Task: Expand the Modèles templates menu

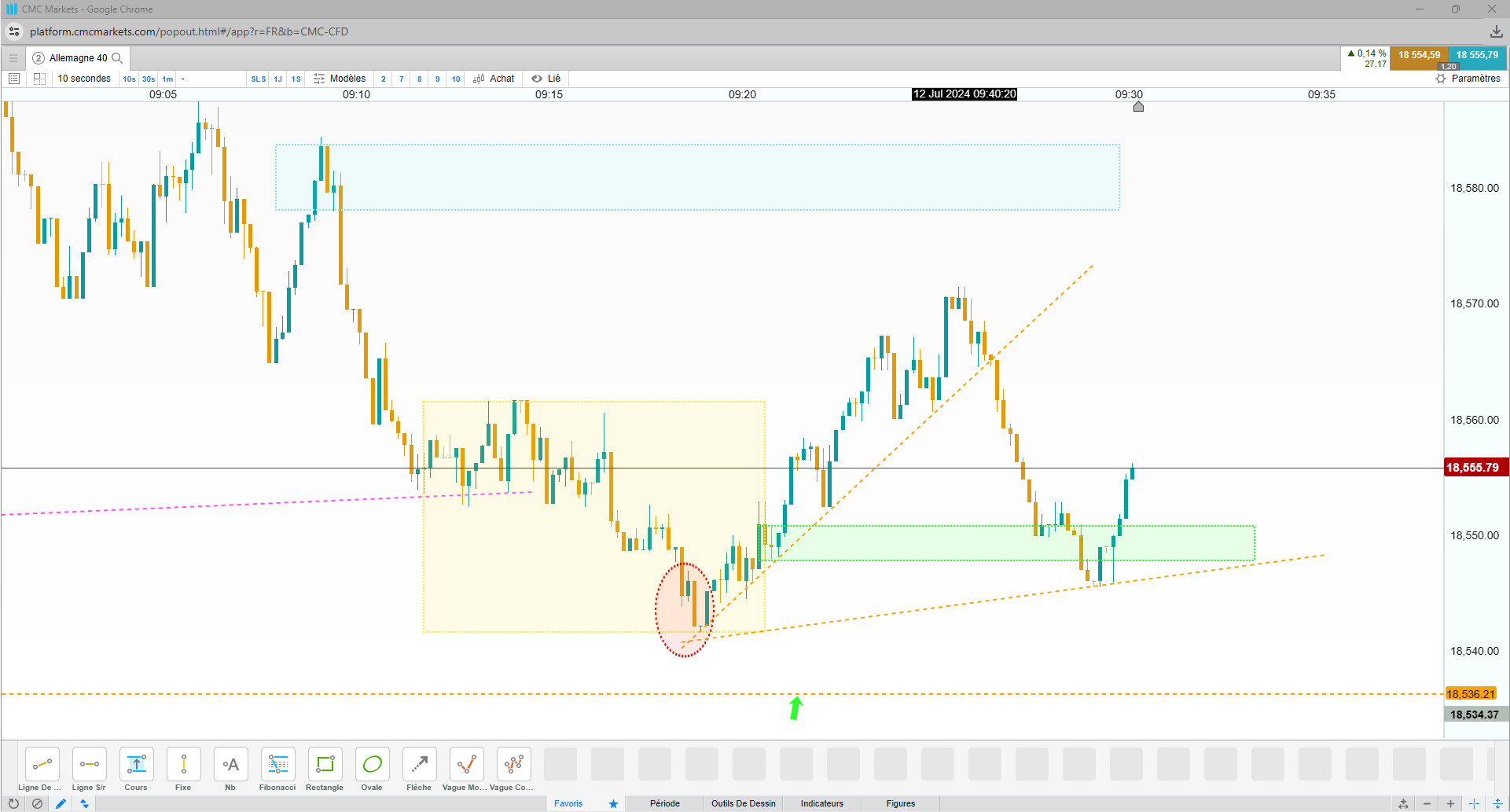Action: [340, 79]
